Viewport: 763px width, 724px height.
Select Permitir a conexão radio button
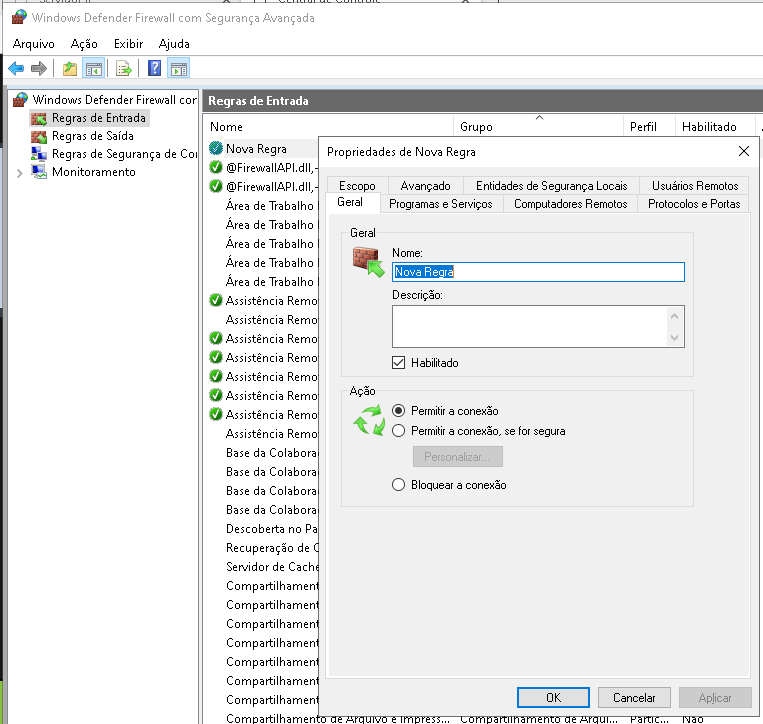click(399, 411)
